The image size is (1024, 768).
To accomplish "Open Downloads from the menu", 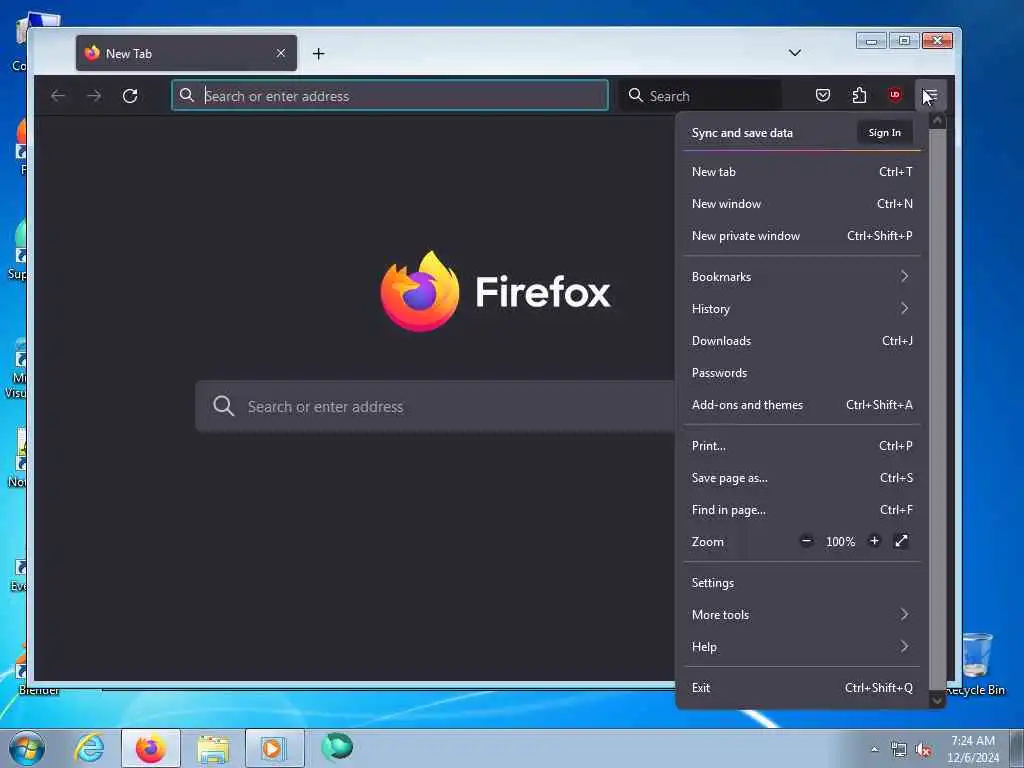I will pyautogui.click(x=802, y=341).
